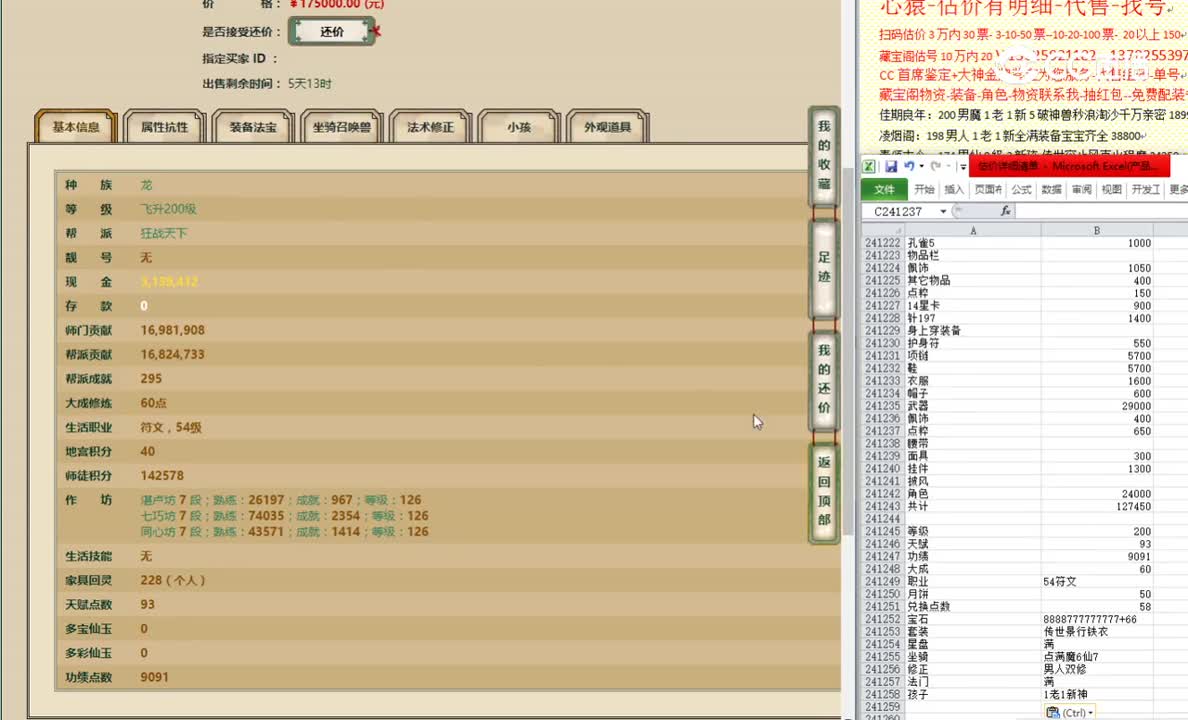Click the 家具回灵 value 228
The height and width of the screenshot is (720, 1188).
pyautogui.click(x=173, y=581)
